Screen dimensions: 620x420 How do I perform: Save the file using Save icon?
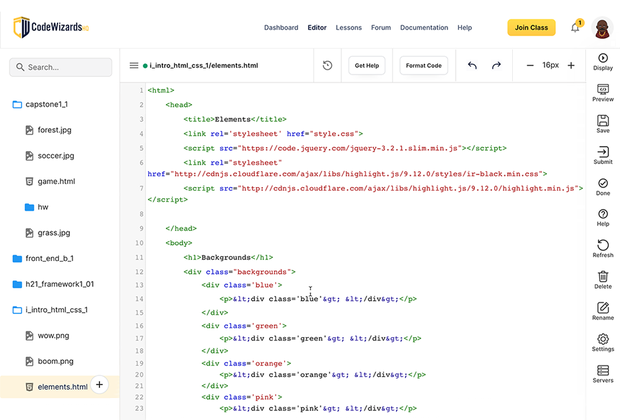pyautogui.click(x=603, y=121)
